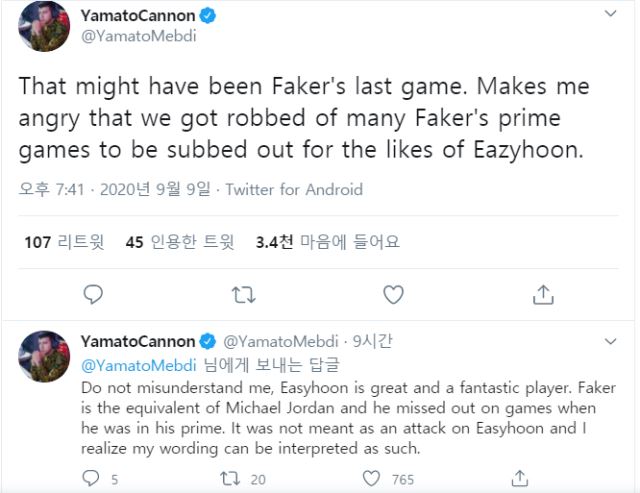The height and width of the screenshot is (493, 640).
Task: Open the 107 리트윗 retweets list
Action: (64, 242)
